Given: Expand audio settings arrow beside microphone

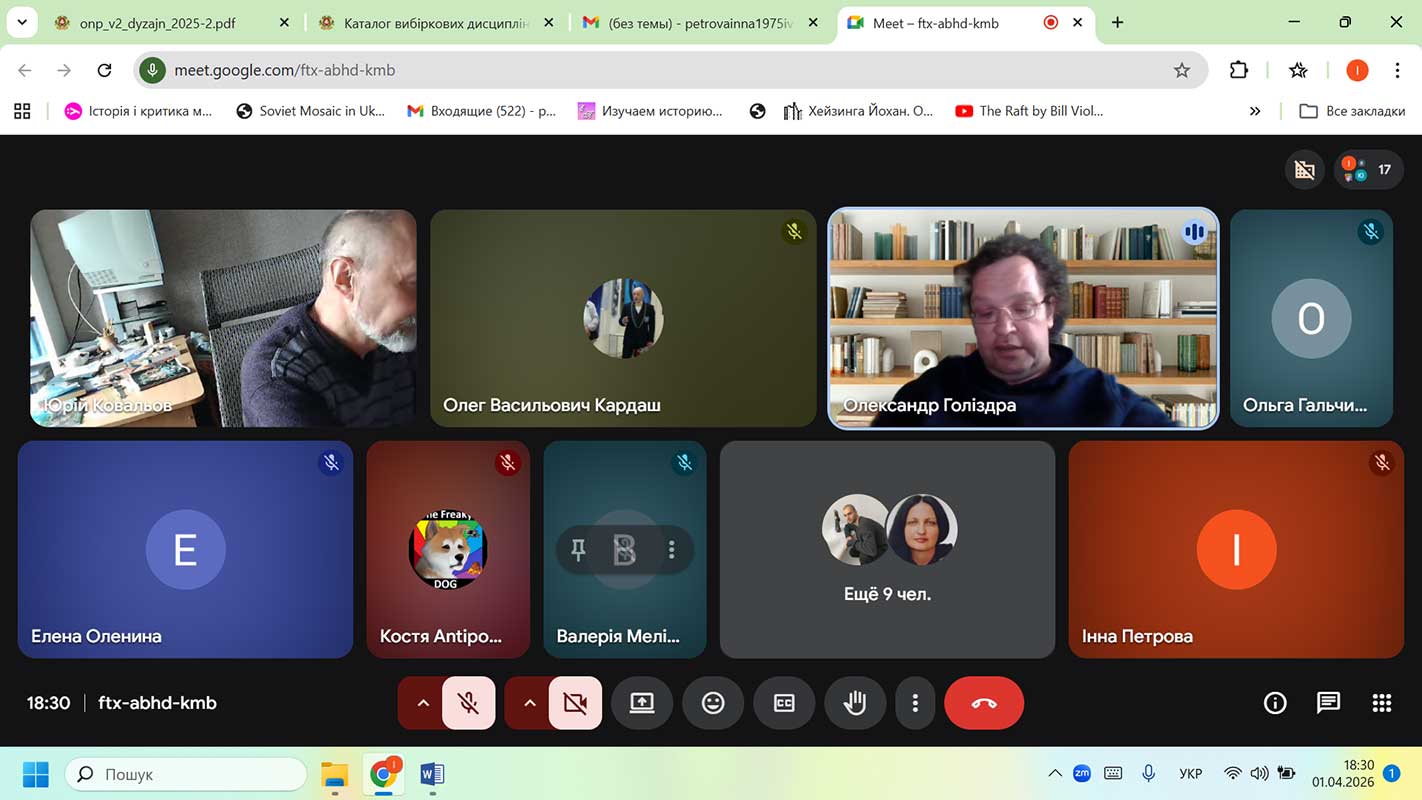Looking at the screenshot, I should point(423,703).
